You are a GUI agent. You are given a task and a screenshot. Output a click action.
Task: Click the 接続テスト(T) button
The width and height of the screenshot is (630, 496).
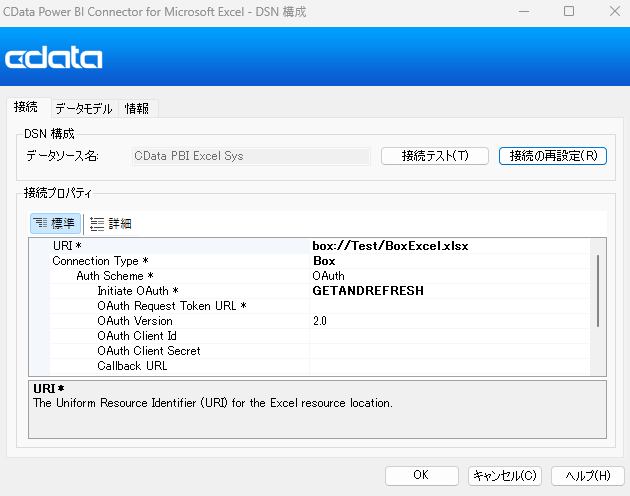[434, 156]
